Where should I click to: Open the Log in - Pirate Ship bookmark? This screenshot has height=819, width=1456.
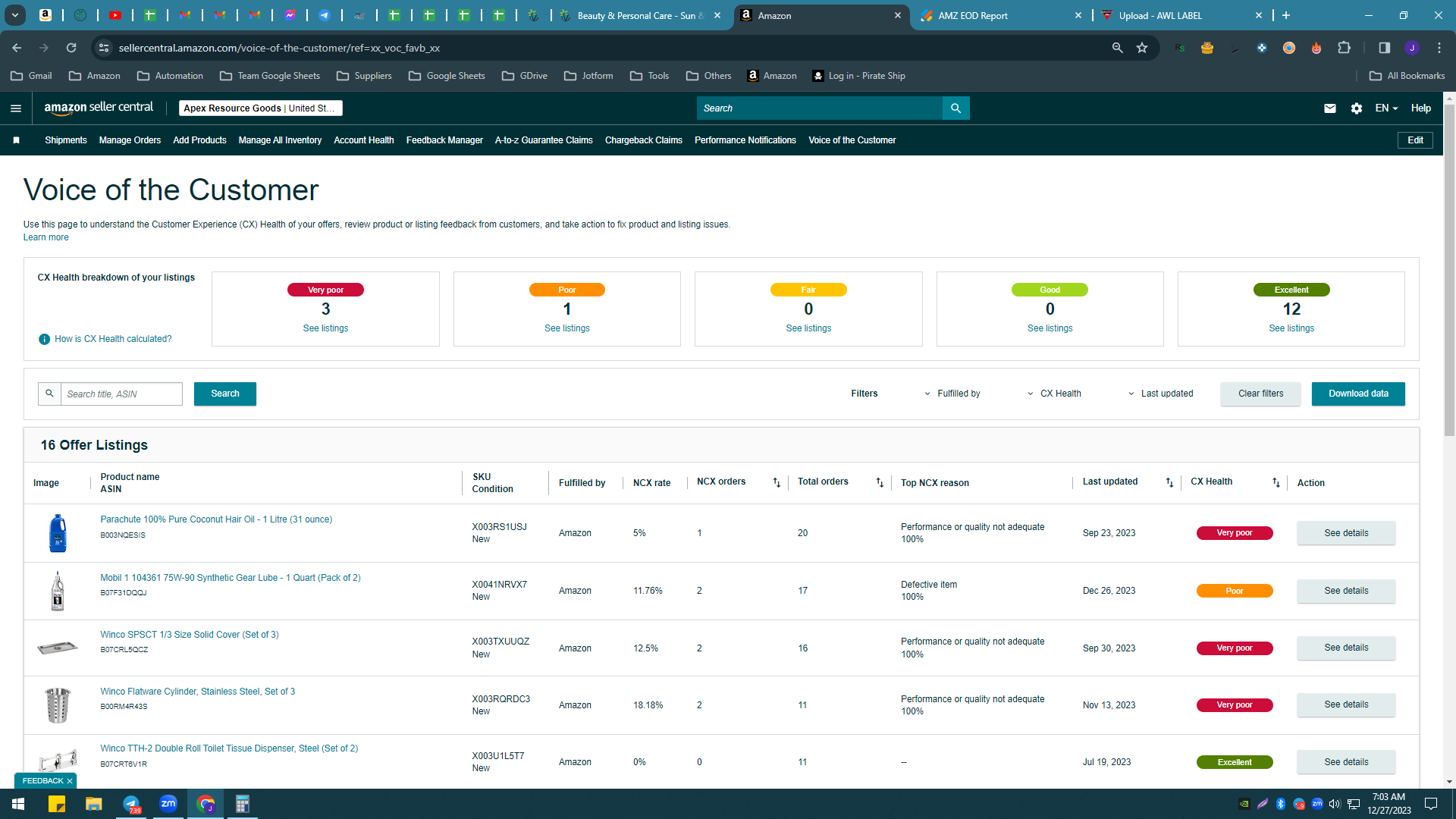859,76
